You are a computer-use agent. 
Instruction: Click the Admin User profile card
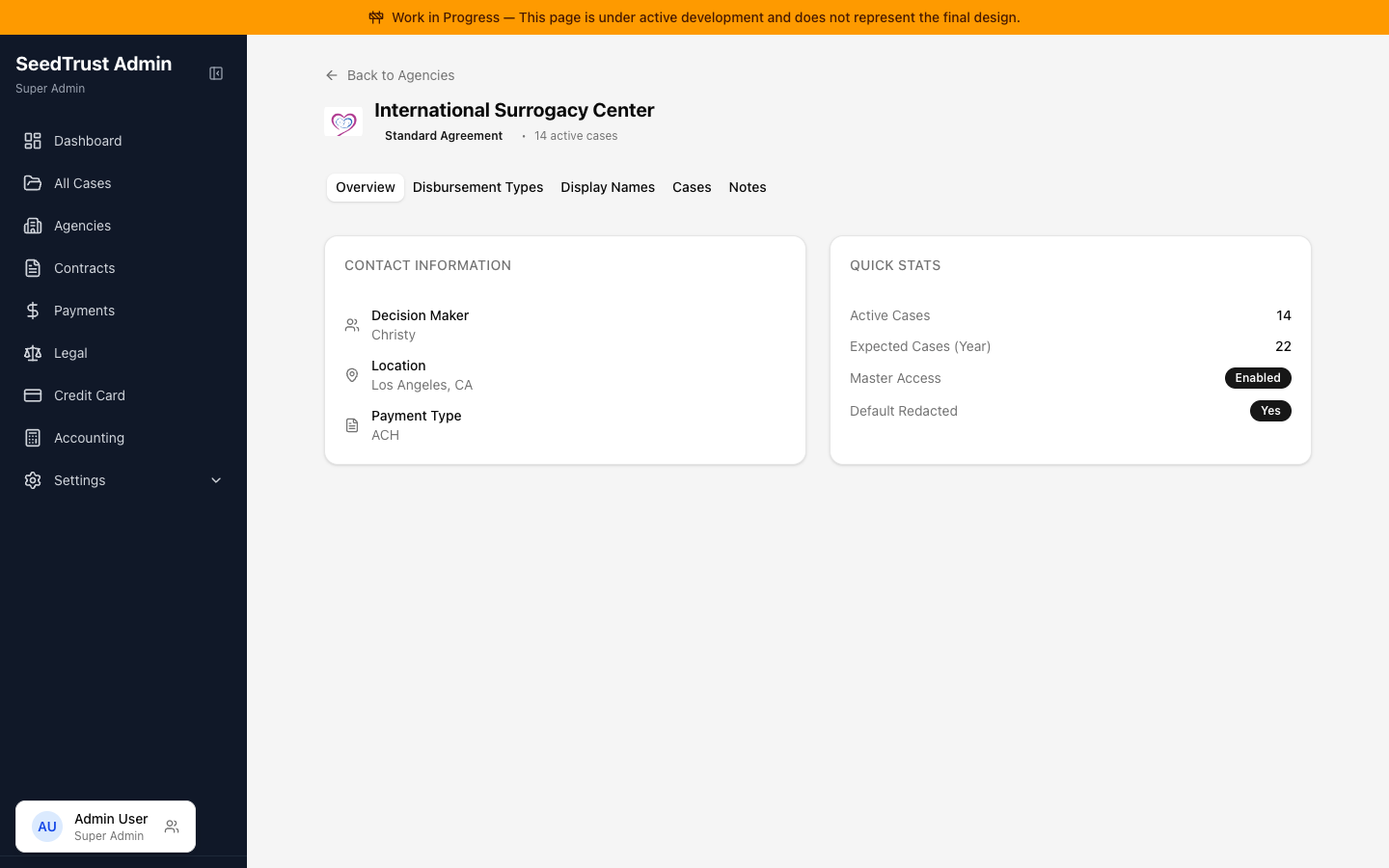[105, 827]
